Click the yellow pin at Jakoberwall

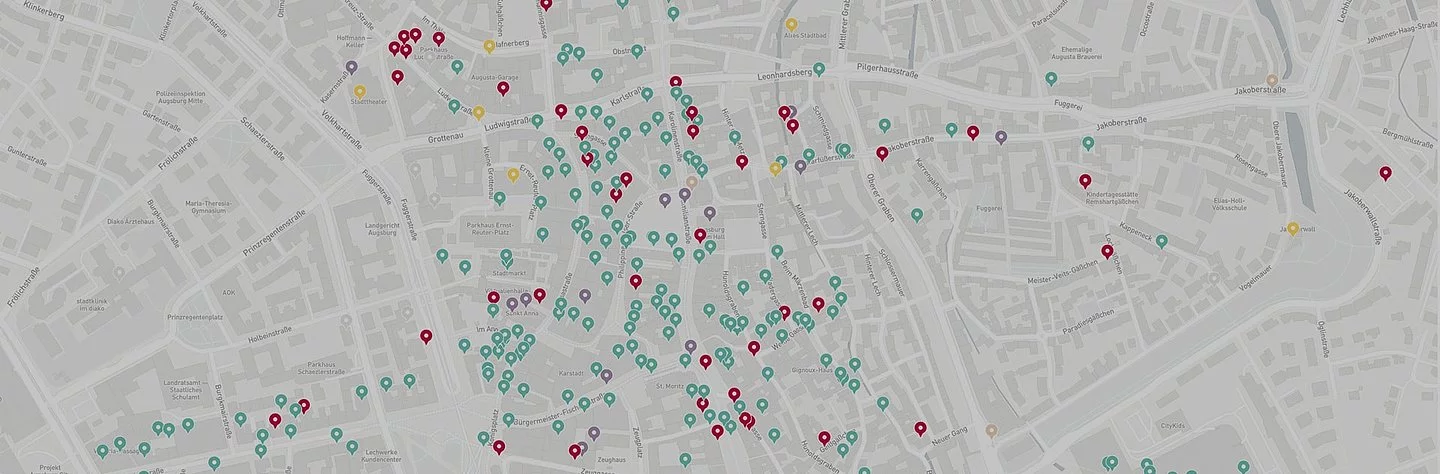(x=1292, y=230)
